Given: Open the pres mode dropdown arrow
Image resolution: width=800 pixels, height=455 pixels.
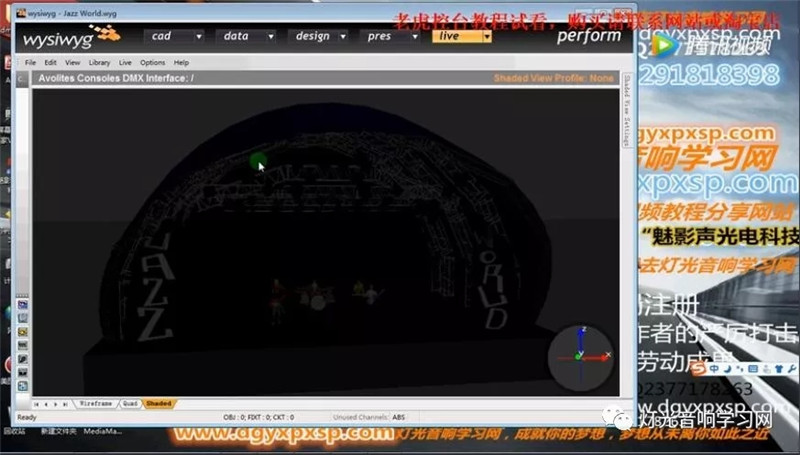Looking at the screenshot, I should [x=415, y=36].
